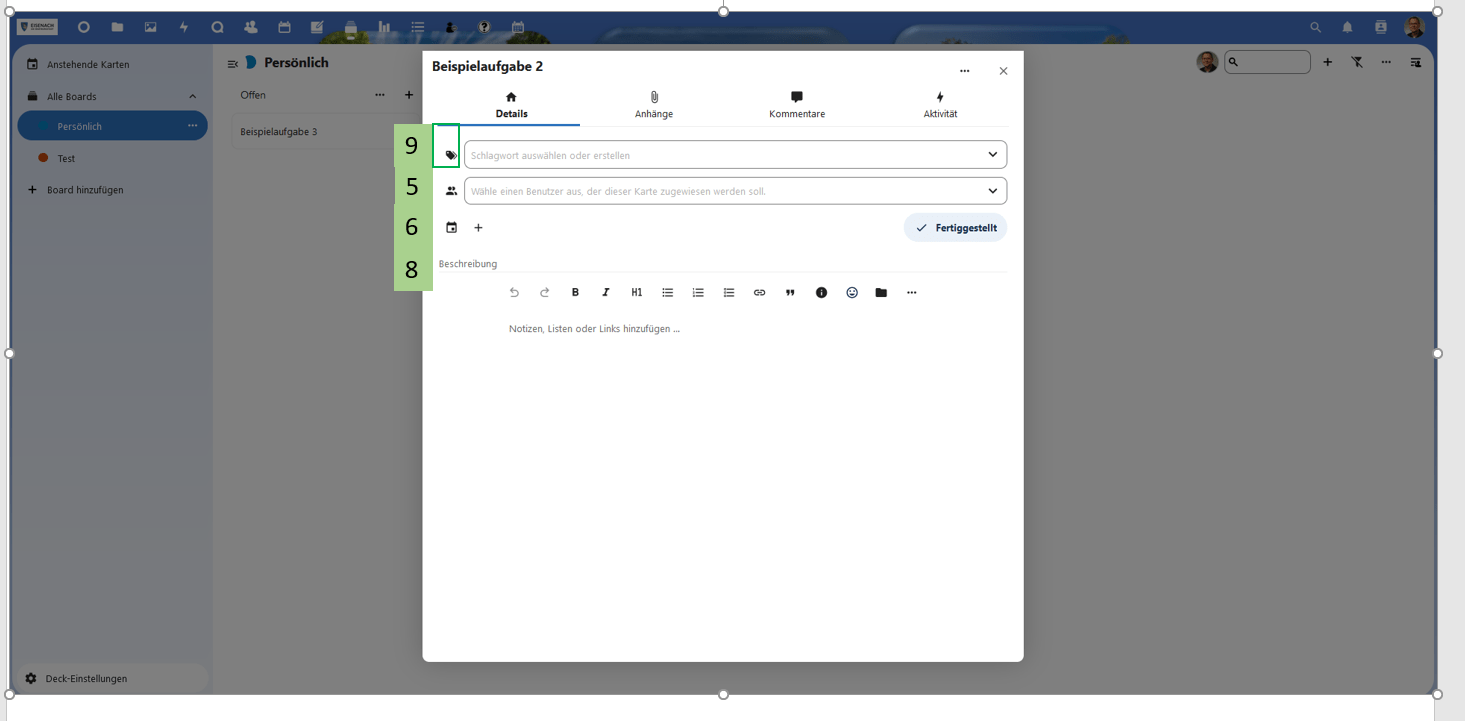
Task: Insert a task checklist in description
Action: (x=729, y=293)
